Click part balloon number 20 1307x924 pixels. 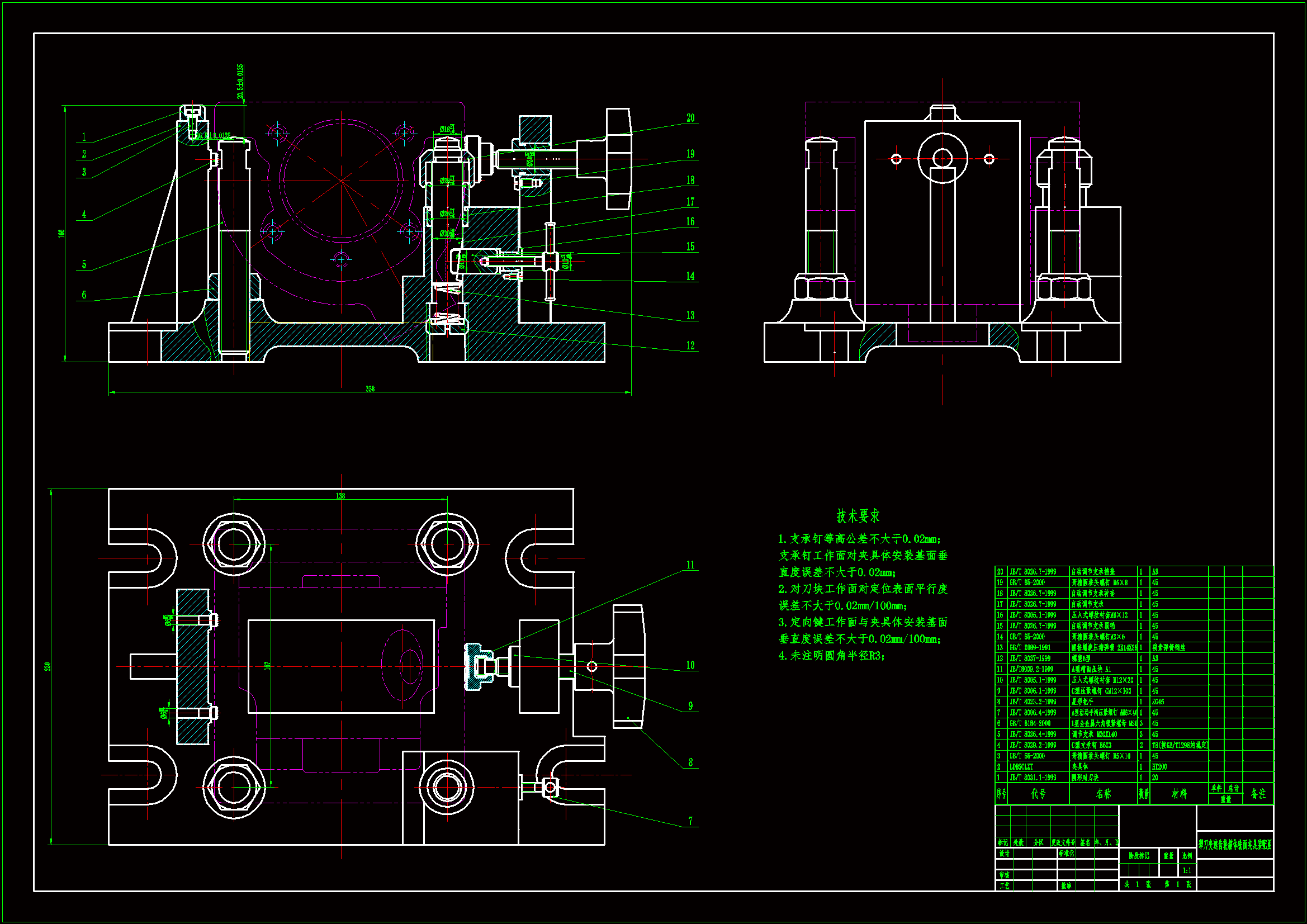[x=690, y=118]
